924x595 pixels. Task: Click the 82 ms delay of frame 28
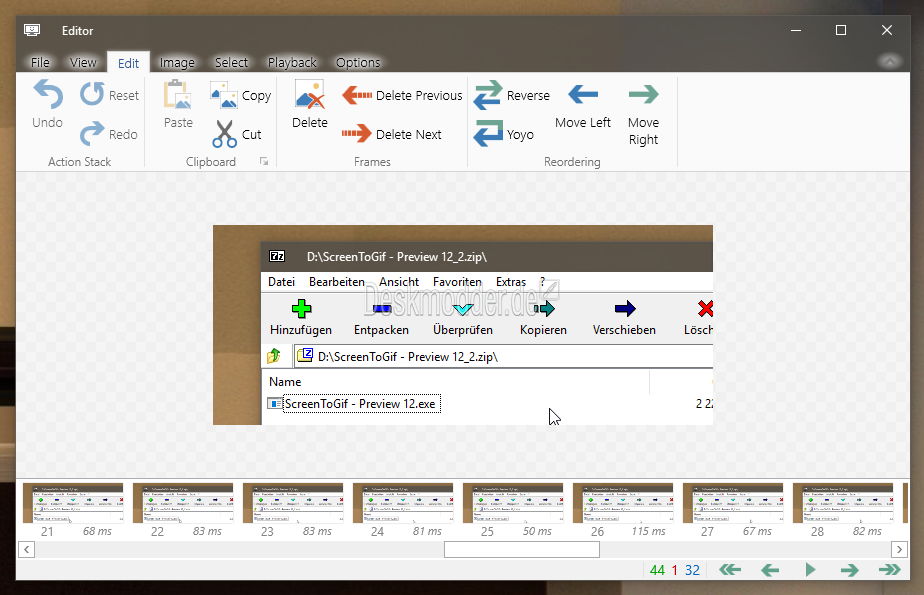coord(867,531)
